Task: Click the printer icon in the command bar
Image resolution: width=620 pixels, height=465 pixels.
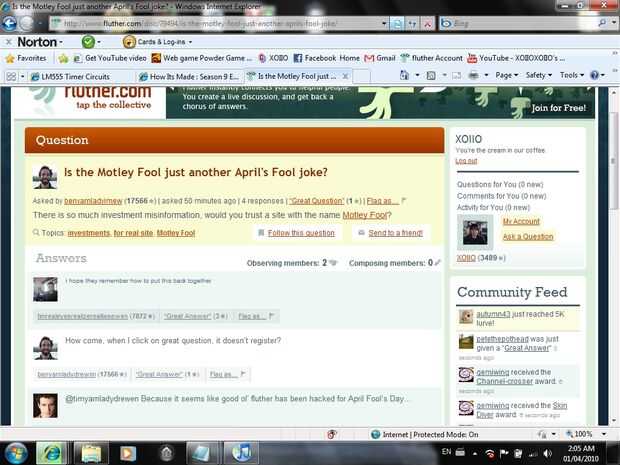Action: click(473, 75)
